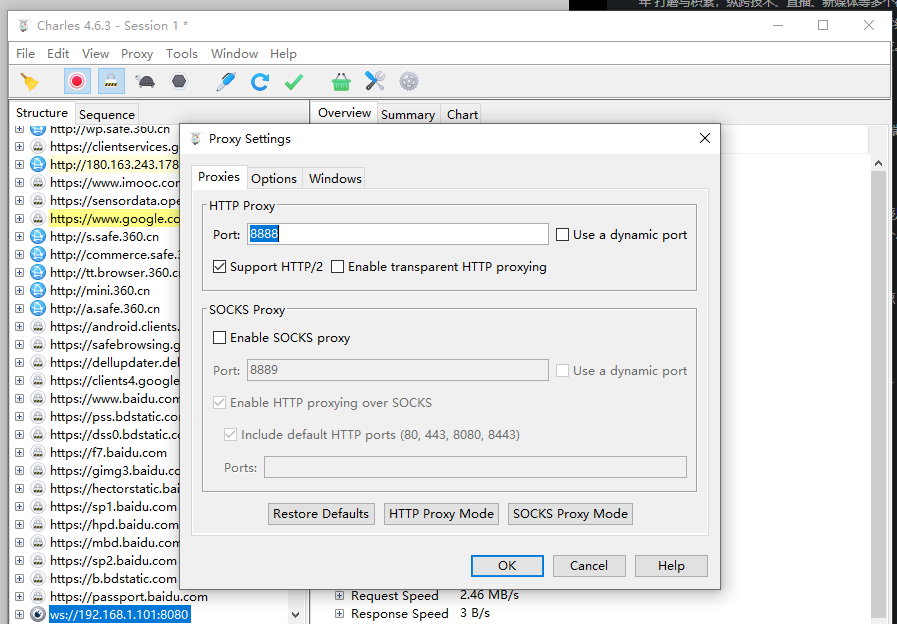The image size is (897, 624).
Task: Select the compose pen icon
Action: (225, 82)
